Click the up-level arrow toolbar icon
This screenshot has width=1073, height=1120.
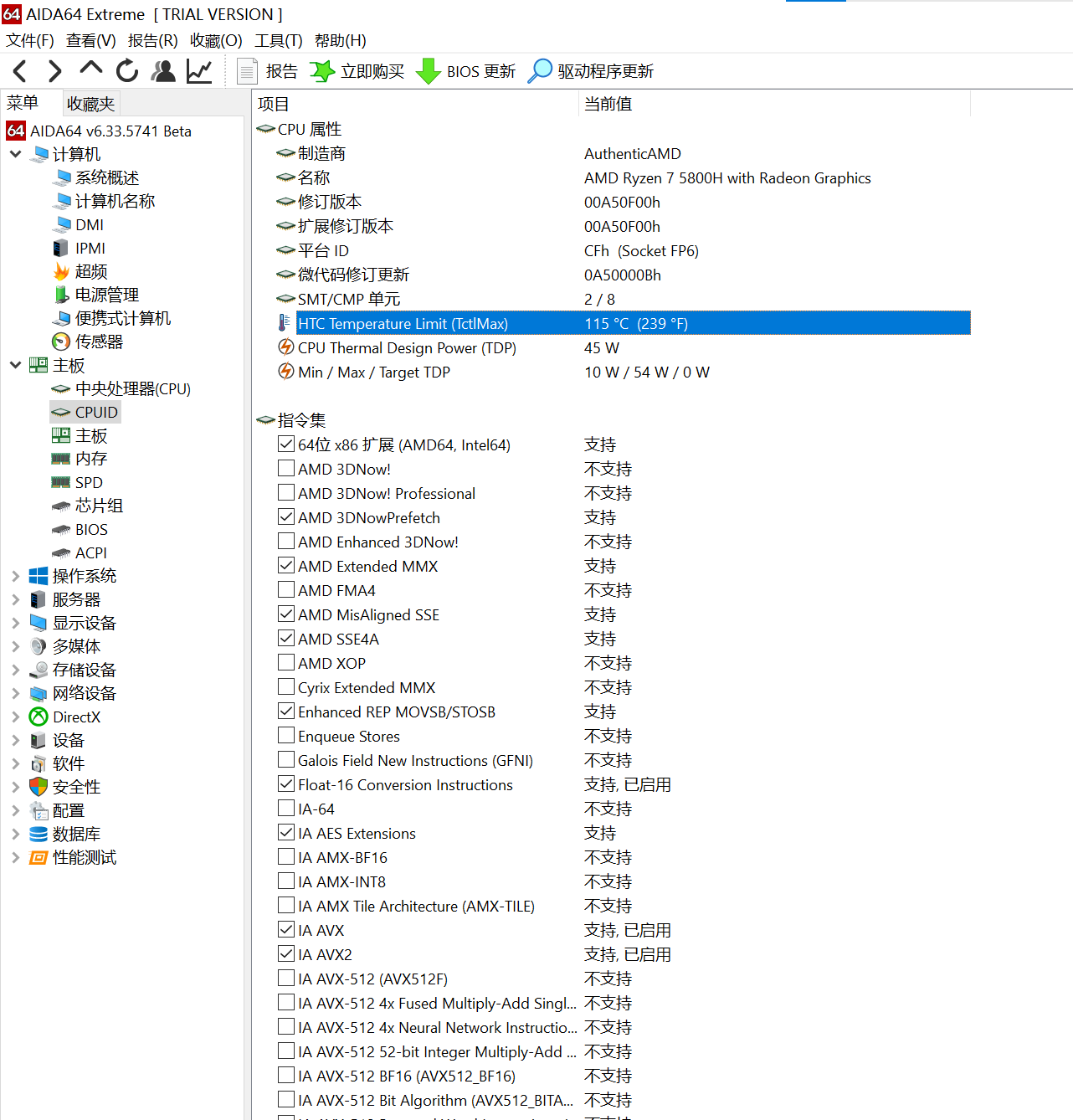[x=91, y=69]
